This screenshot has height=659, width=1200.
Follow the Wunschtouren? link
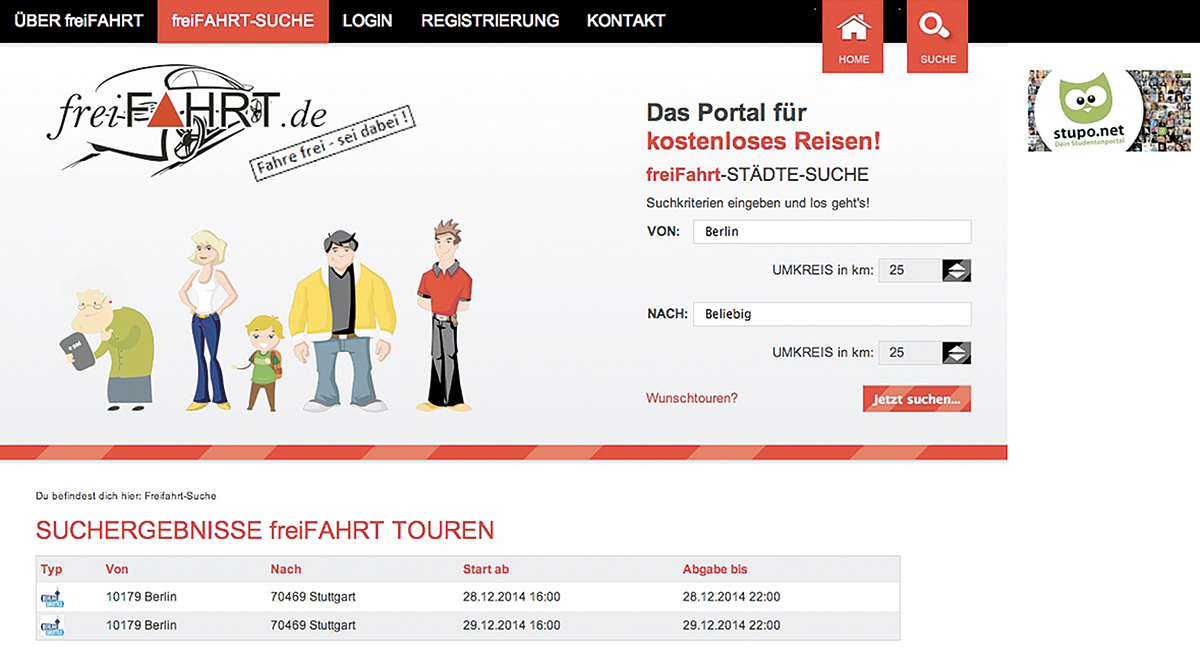(x=692, y=398)
